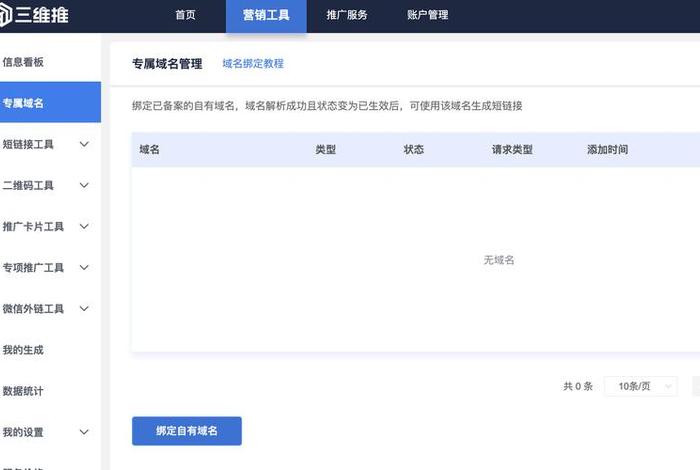Image resolution: width=700 pixels, height=470 pixels.
Task: Expand the 专项推广工具 chevron
Action: tap(84, 267)
